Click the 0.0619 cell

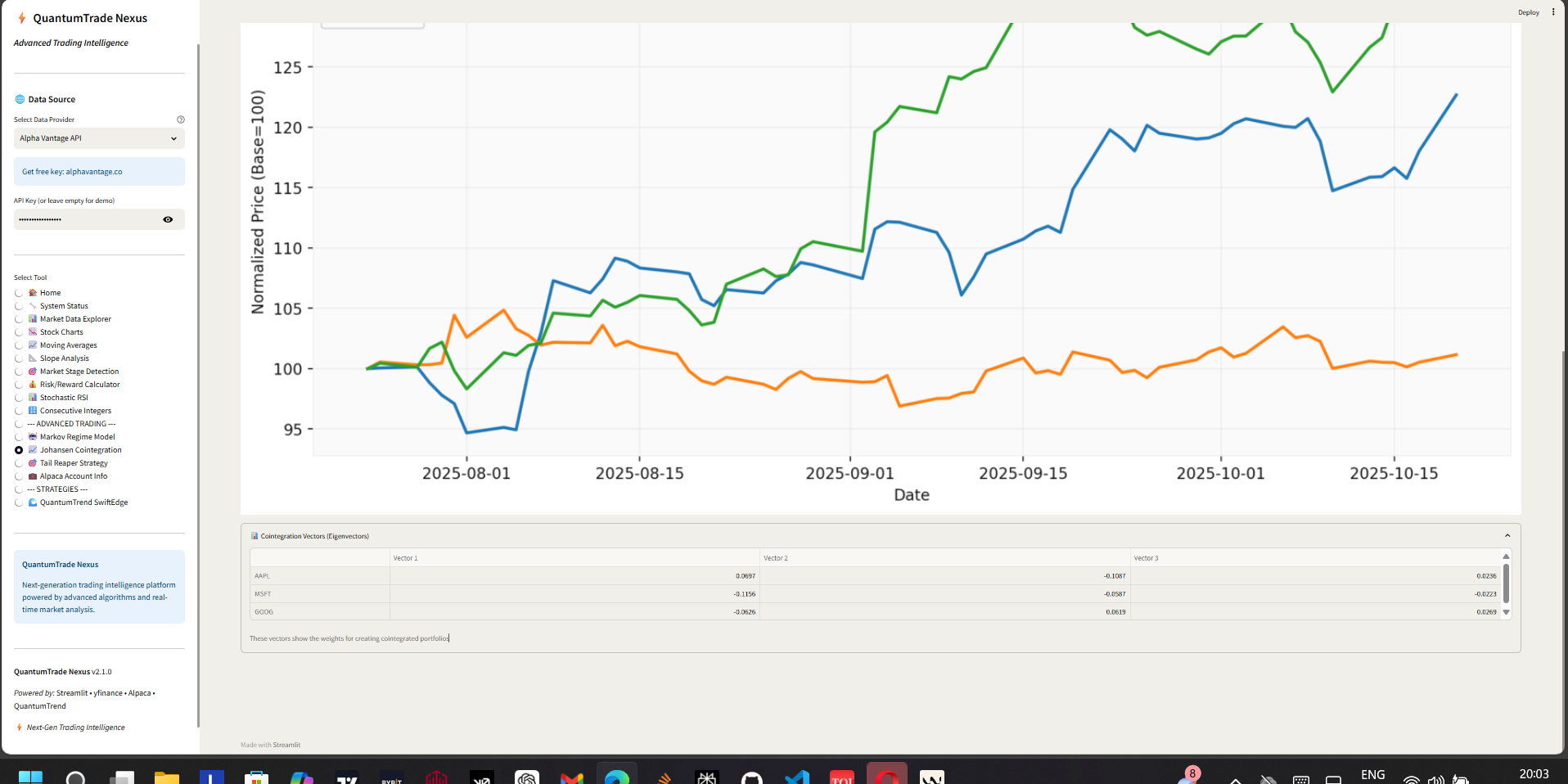click(945, 612)
